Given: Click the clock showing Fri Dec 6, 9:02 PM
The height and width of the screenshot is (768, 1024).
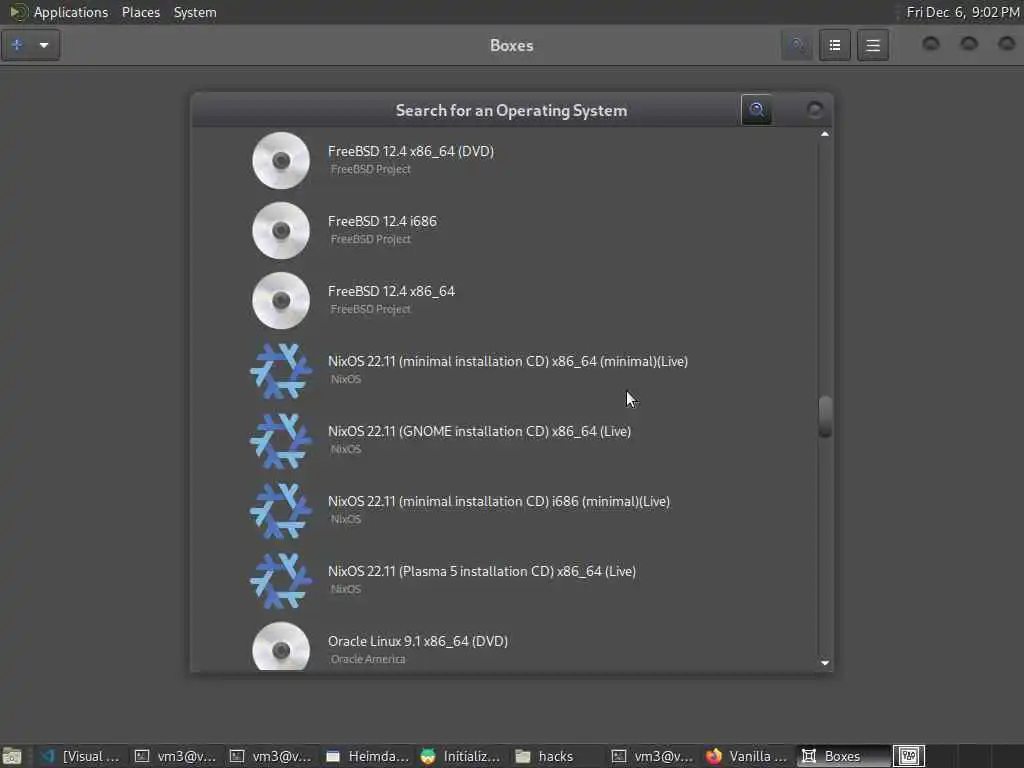Looking at the screenshot, I should pyautogui.click(x=963, y=12).
